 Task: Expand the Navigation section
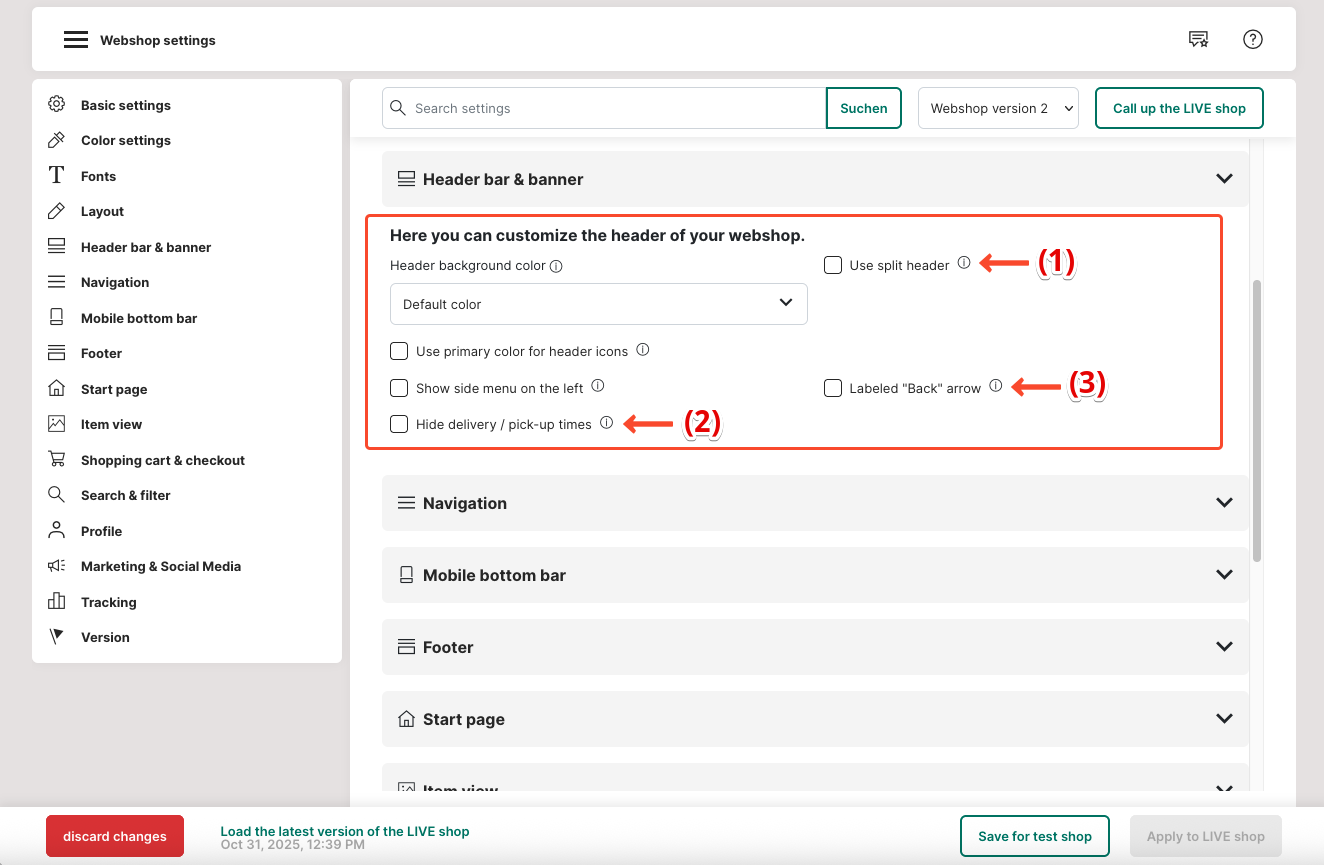coord(815,503)
